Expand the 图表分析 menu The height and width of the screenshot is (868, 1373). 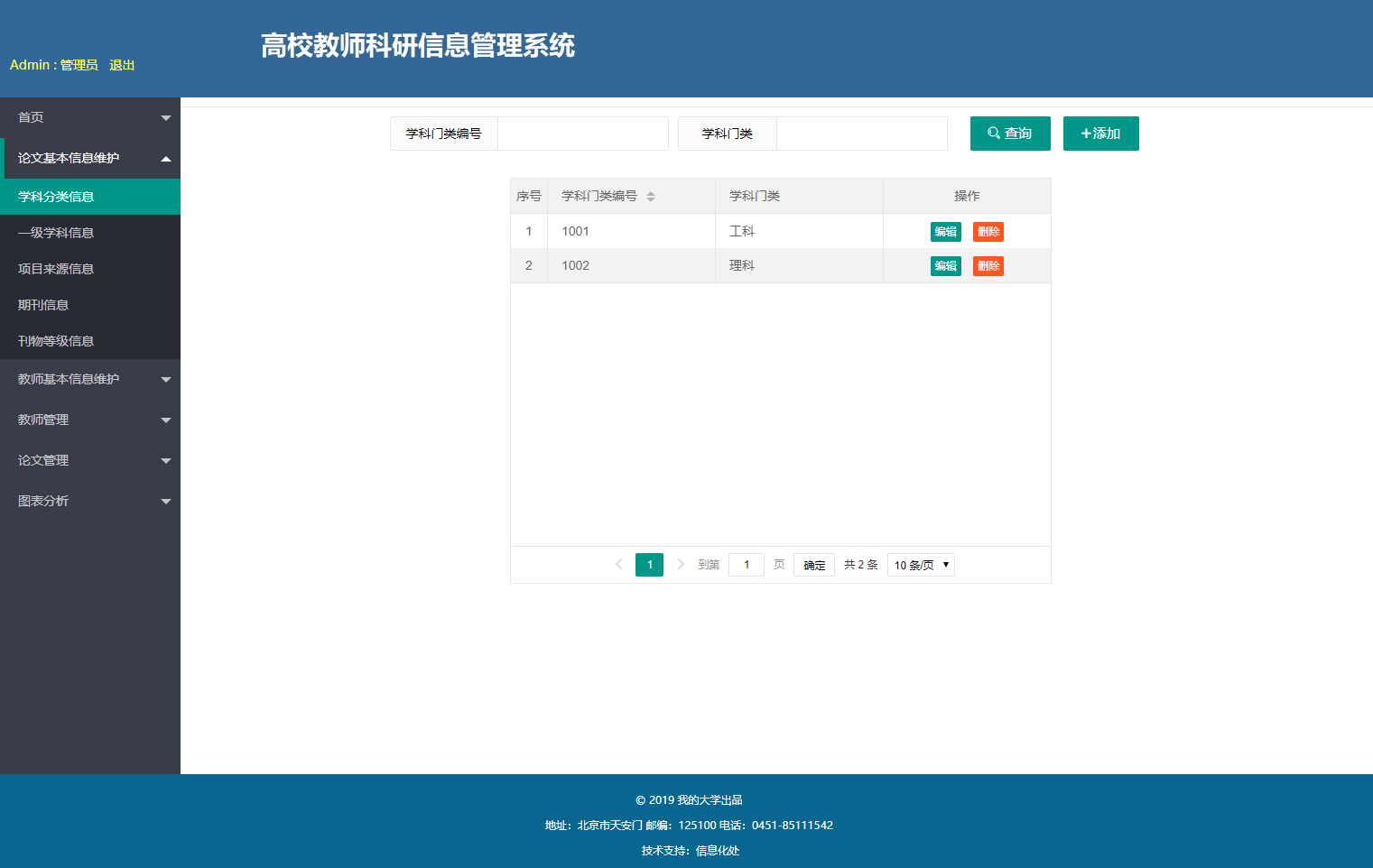(x=90, y=501)
